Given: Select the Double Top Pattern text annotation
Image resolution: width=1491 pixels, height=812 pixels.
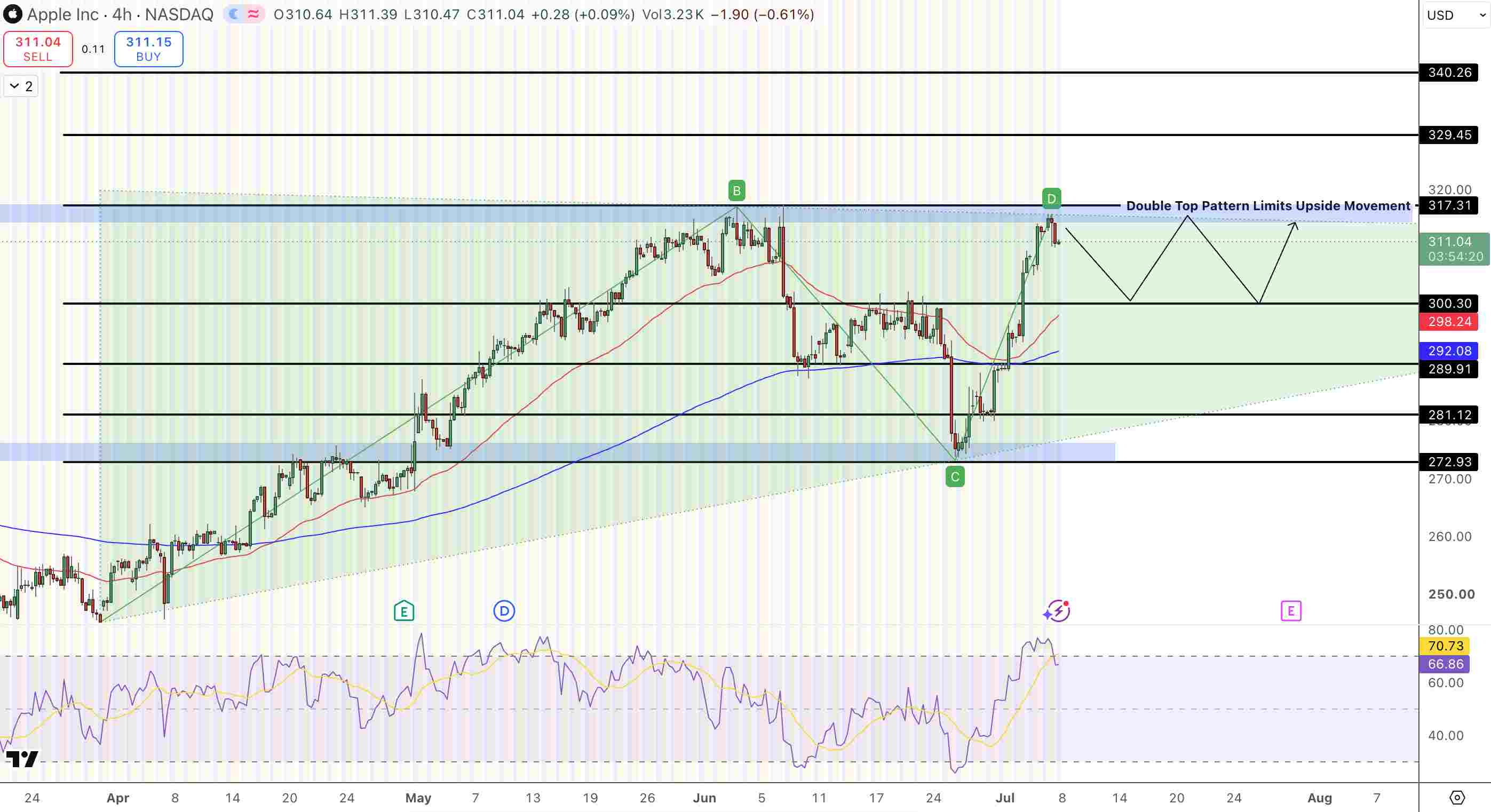Looking at the screenshot, I should pyautogui.click(x=1267, y=205).
